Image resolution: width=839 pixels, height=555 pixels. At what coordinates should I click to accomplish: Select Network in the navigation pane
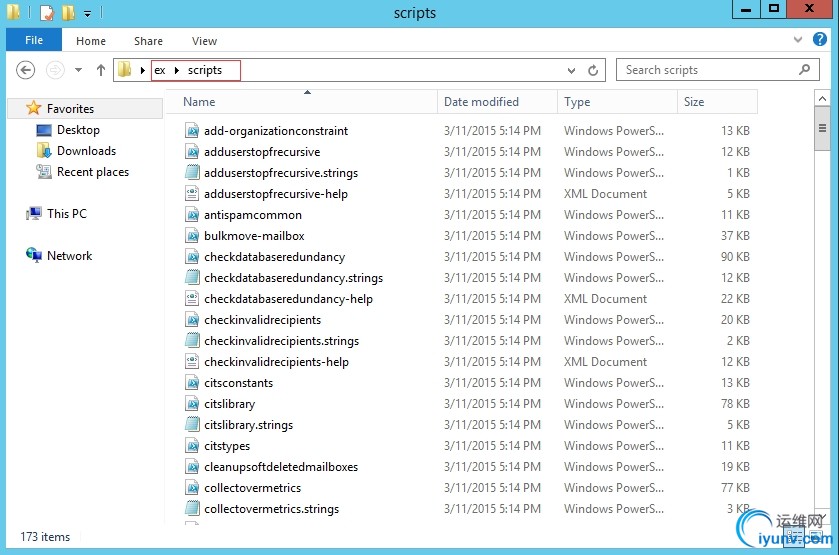point(69,256)
